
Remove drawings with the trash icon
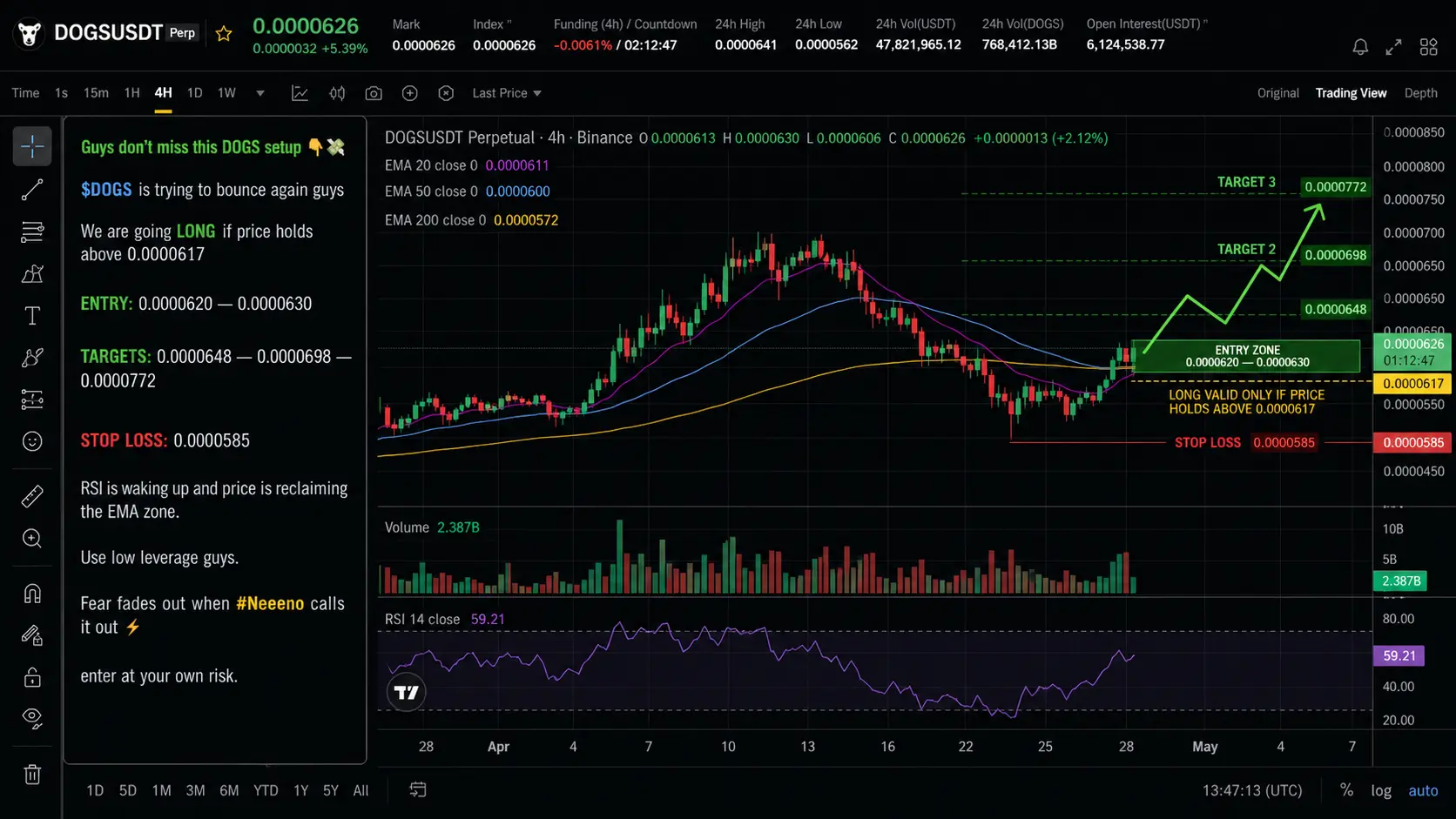(x=32, y=775)
